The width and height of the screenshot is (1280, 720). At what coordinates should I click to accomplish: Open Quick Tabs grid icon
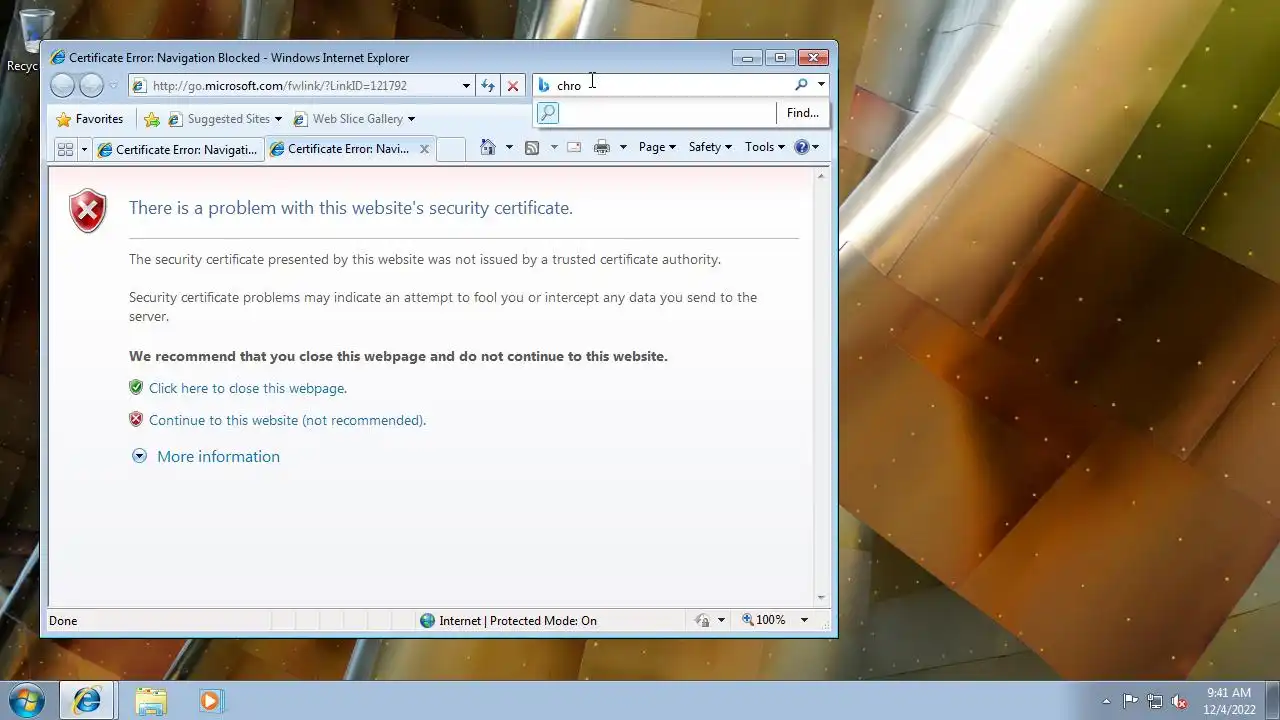(x=65, y=149)
